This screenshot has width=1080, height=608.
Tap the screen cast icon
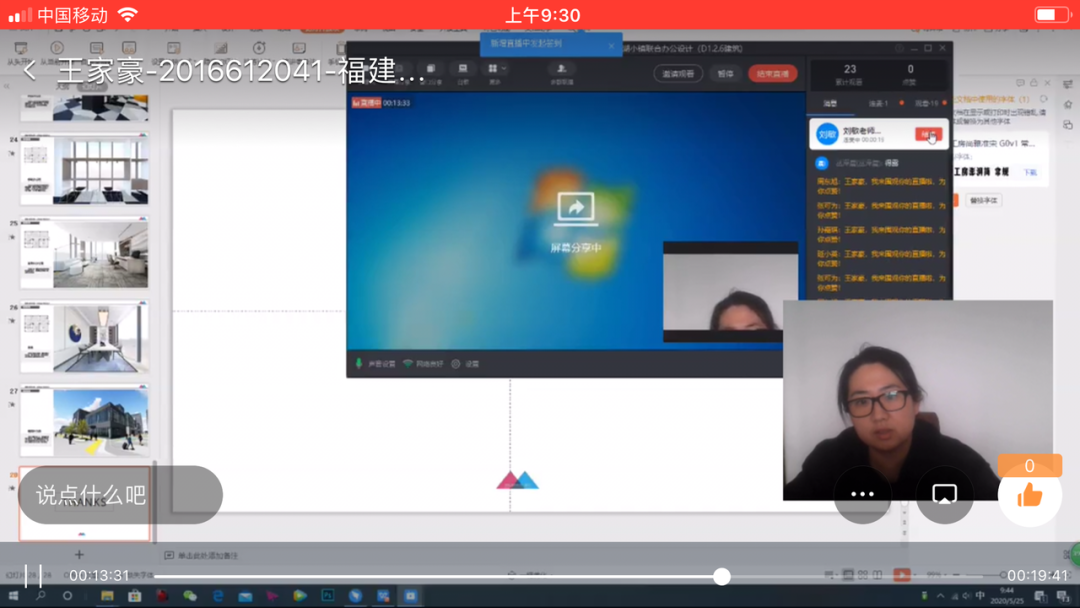pos(944,494)
